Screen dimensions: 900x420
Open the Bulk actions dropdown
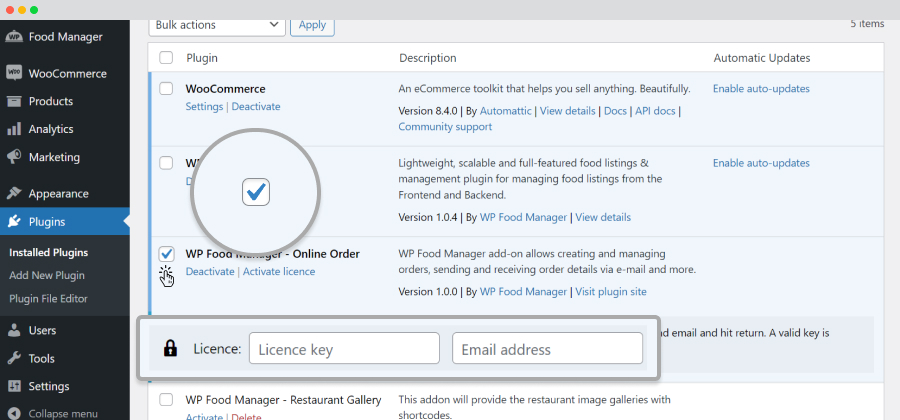(217, 25)
